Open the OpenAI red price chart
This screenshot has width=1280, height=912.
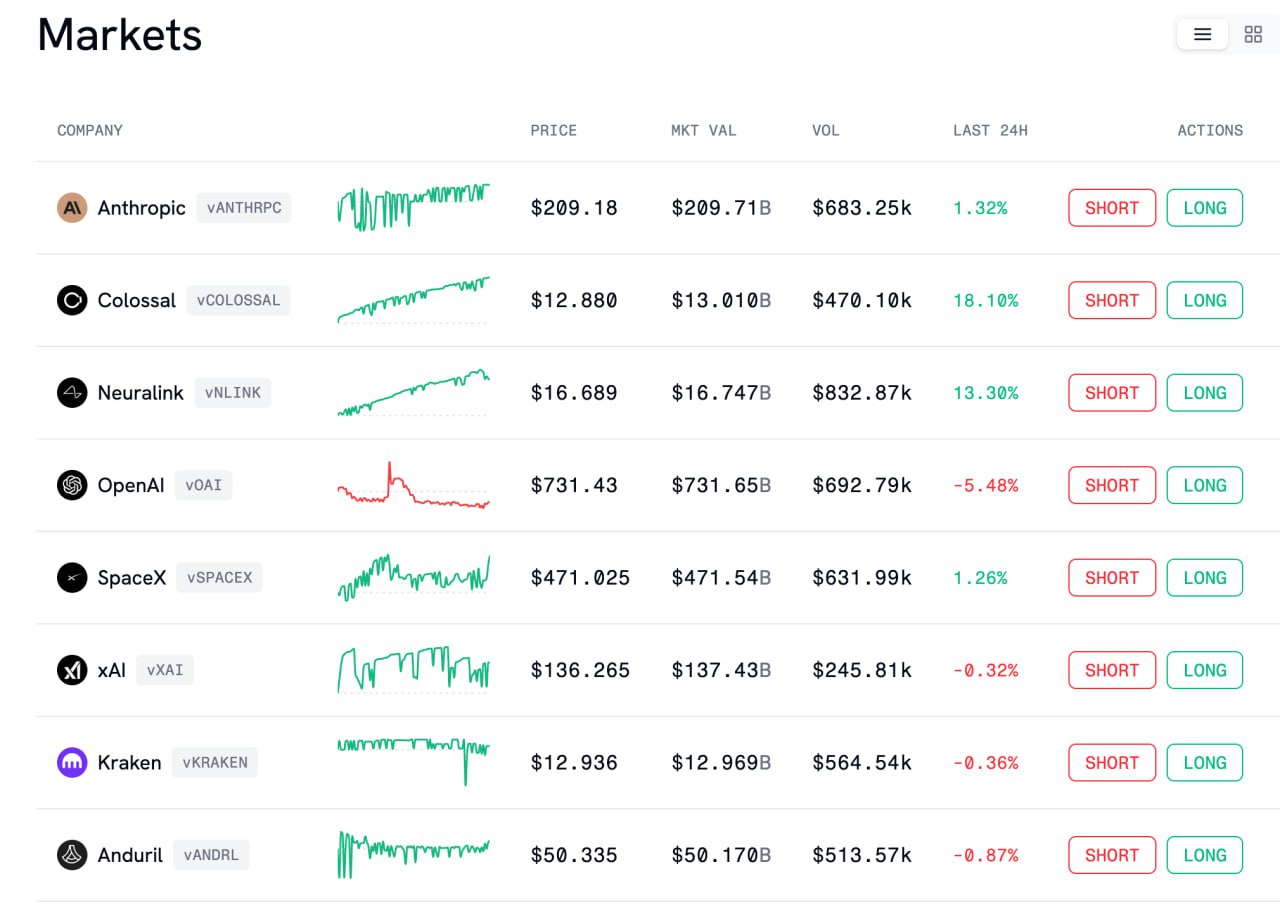coord(413,485)
